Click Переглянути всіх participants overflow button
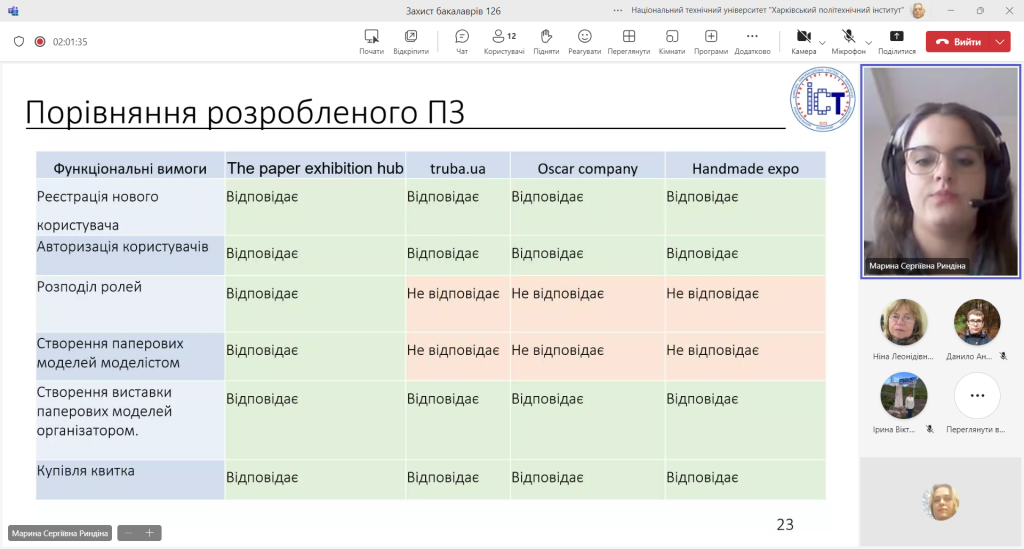 tap(977, 397)
